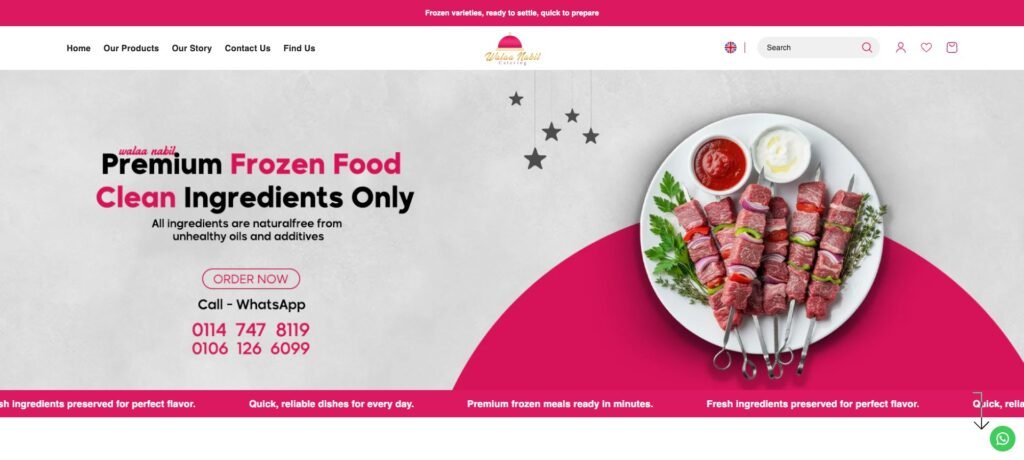Viewport: 1024px width, 460px height.
Task: Click the 0114 747 8119 phone number
Action: click(x=251, y=330)
